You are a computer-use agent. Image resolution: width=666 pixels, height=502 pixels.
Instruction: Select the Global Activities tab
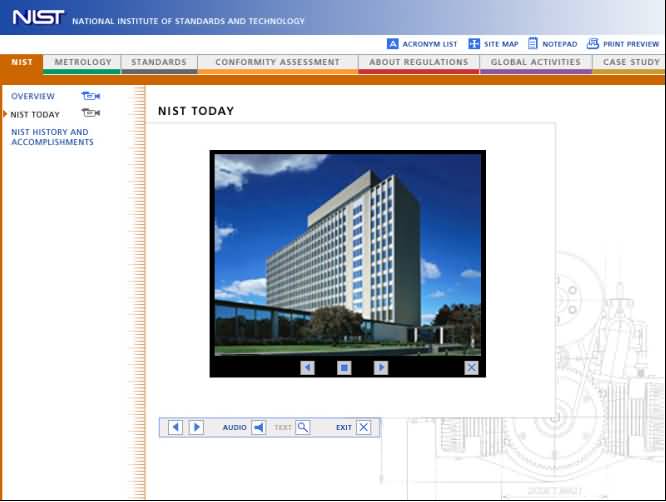(535, 62)
